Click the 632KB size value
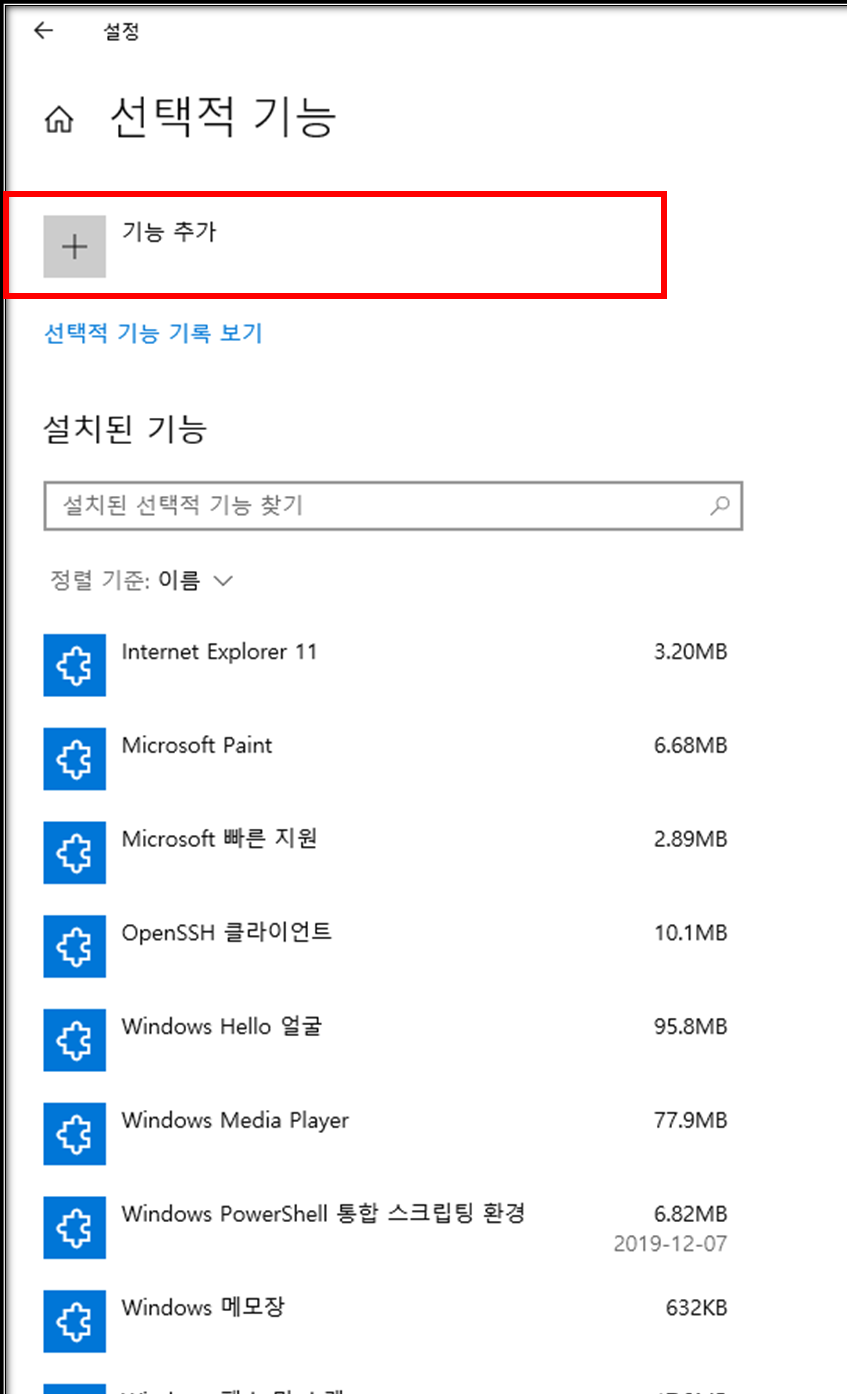This screenshot has height=1394, width=847. (x=696, y=1308)
